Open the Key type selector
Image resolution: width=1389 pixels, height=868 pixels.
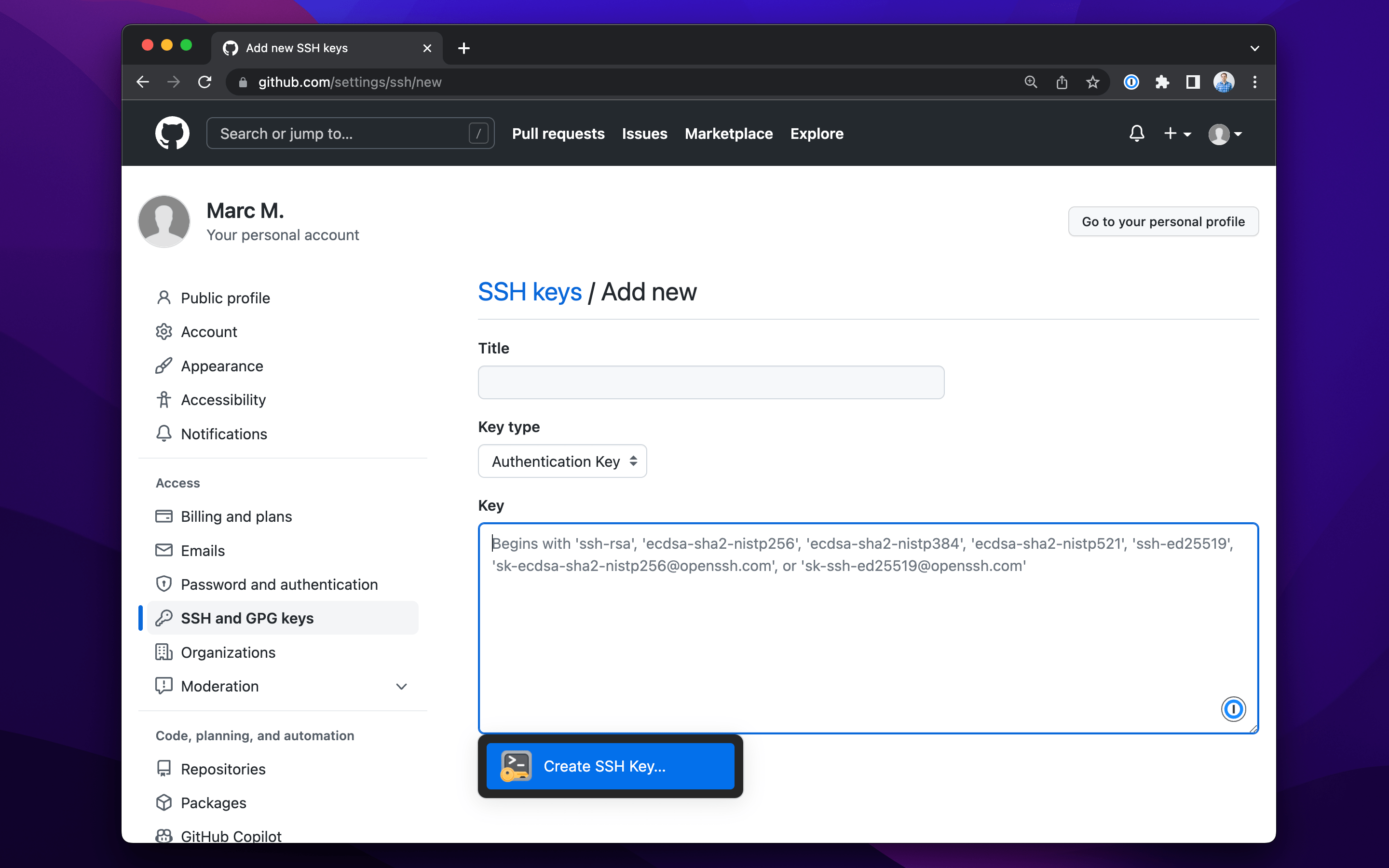561,461
